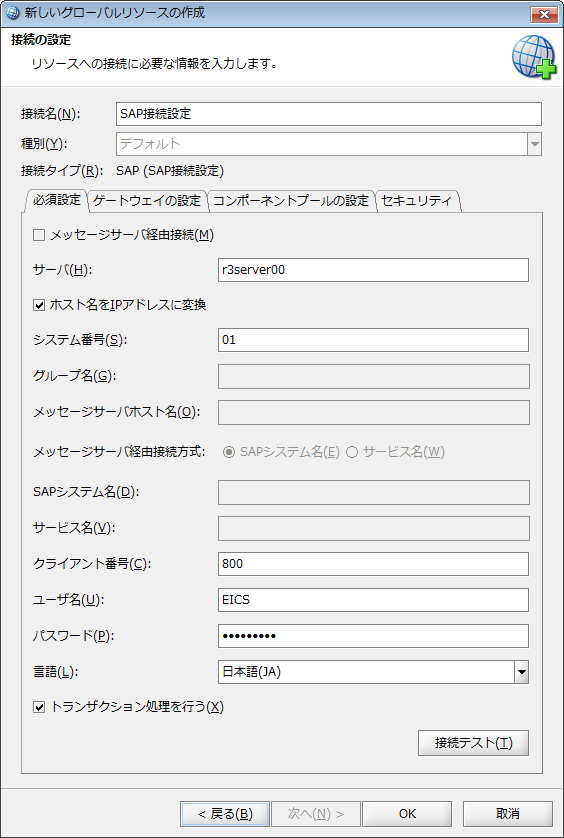The height and width of the screenshot is (838, 564).
Task: Focus the システム番号 field showing 01
Action: pyautogui.click(x=373, y=340)
